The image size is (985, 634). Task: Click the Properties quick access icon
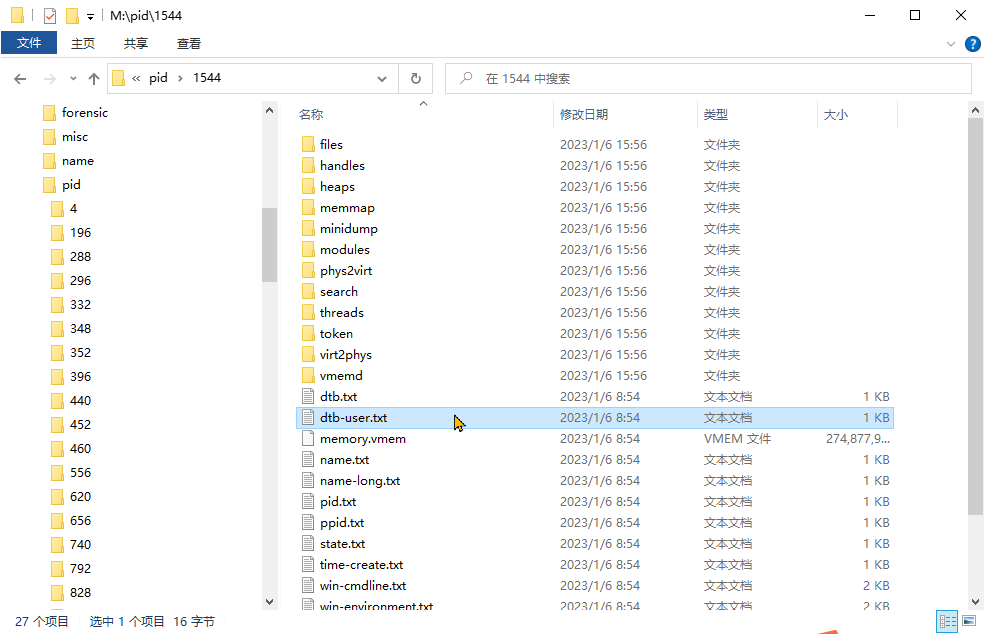[50, 15]
